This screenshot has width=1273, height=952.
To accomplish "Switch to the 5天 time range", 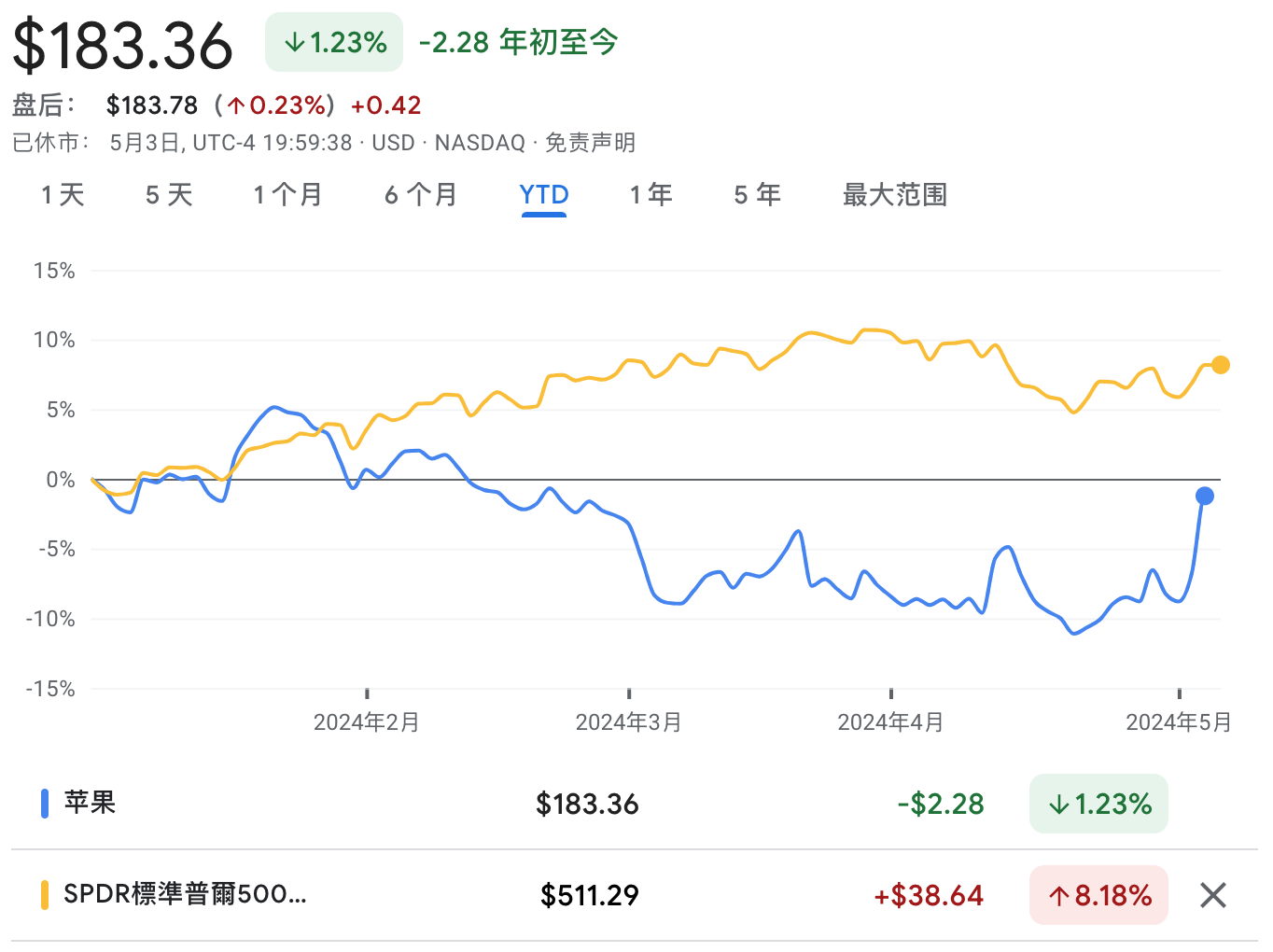I will (169, 195).
